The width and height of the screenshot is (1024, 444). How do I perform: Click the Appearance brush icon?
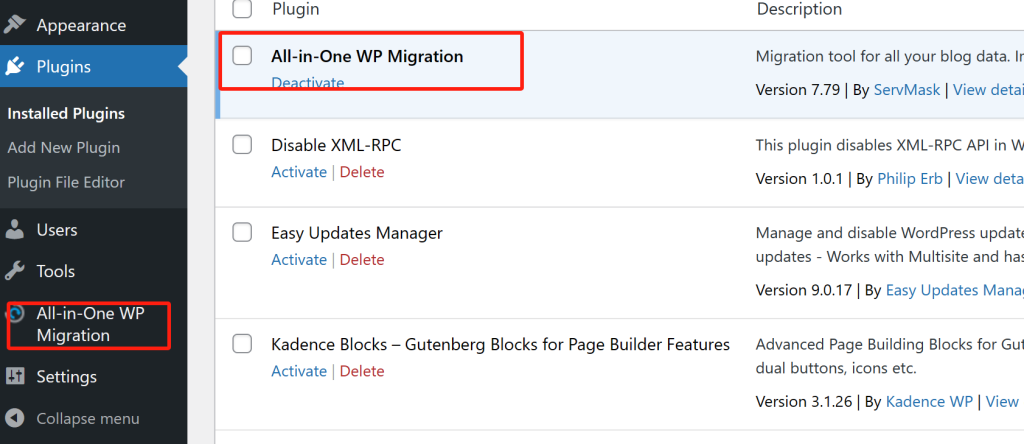14,25
